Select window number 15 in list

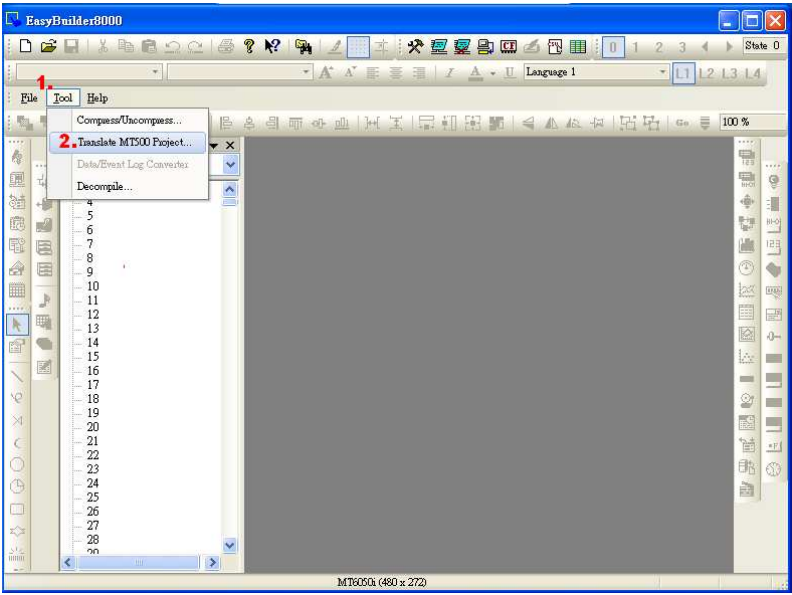tap(93, 357)
